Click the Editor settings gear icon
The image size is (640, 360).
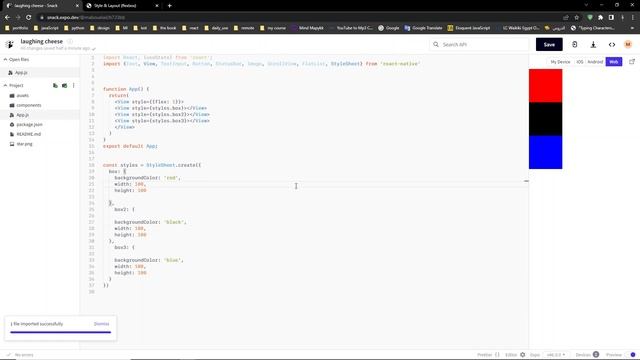(x=522, y=355)
